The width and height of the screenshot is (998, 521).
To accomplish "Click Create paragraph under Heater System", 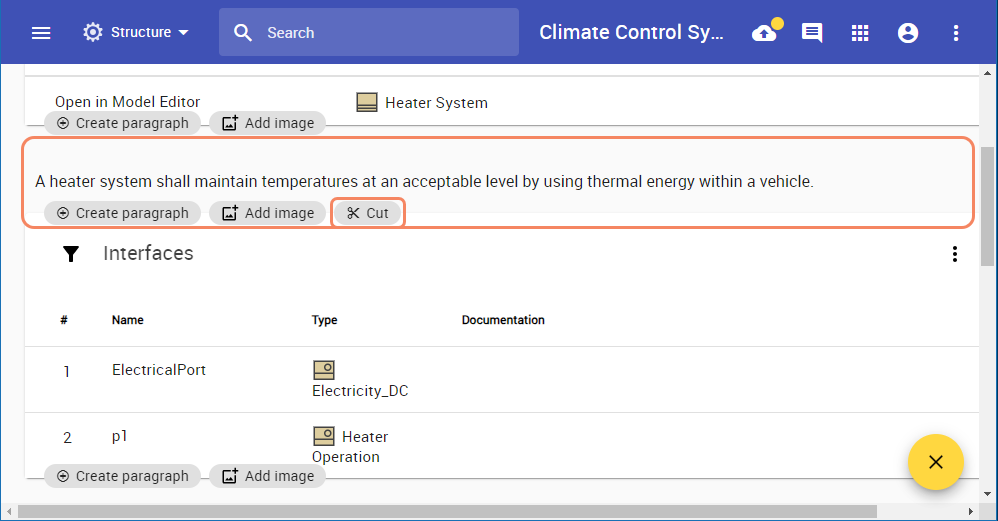I will (x=123, y=123).
